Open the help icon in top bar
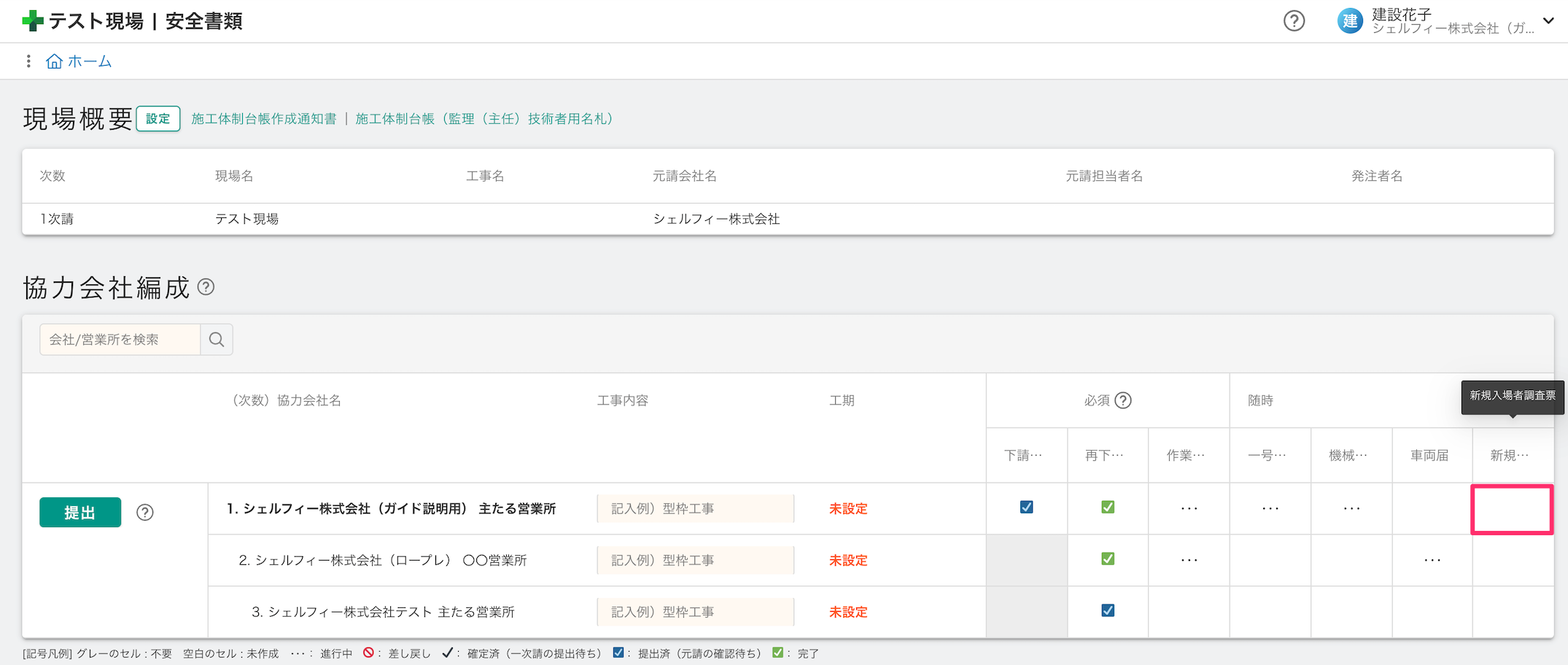 [1294, 21]
